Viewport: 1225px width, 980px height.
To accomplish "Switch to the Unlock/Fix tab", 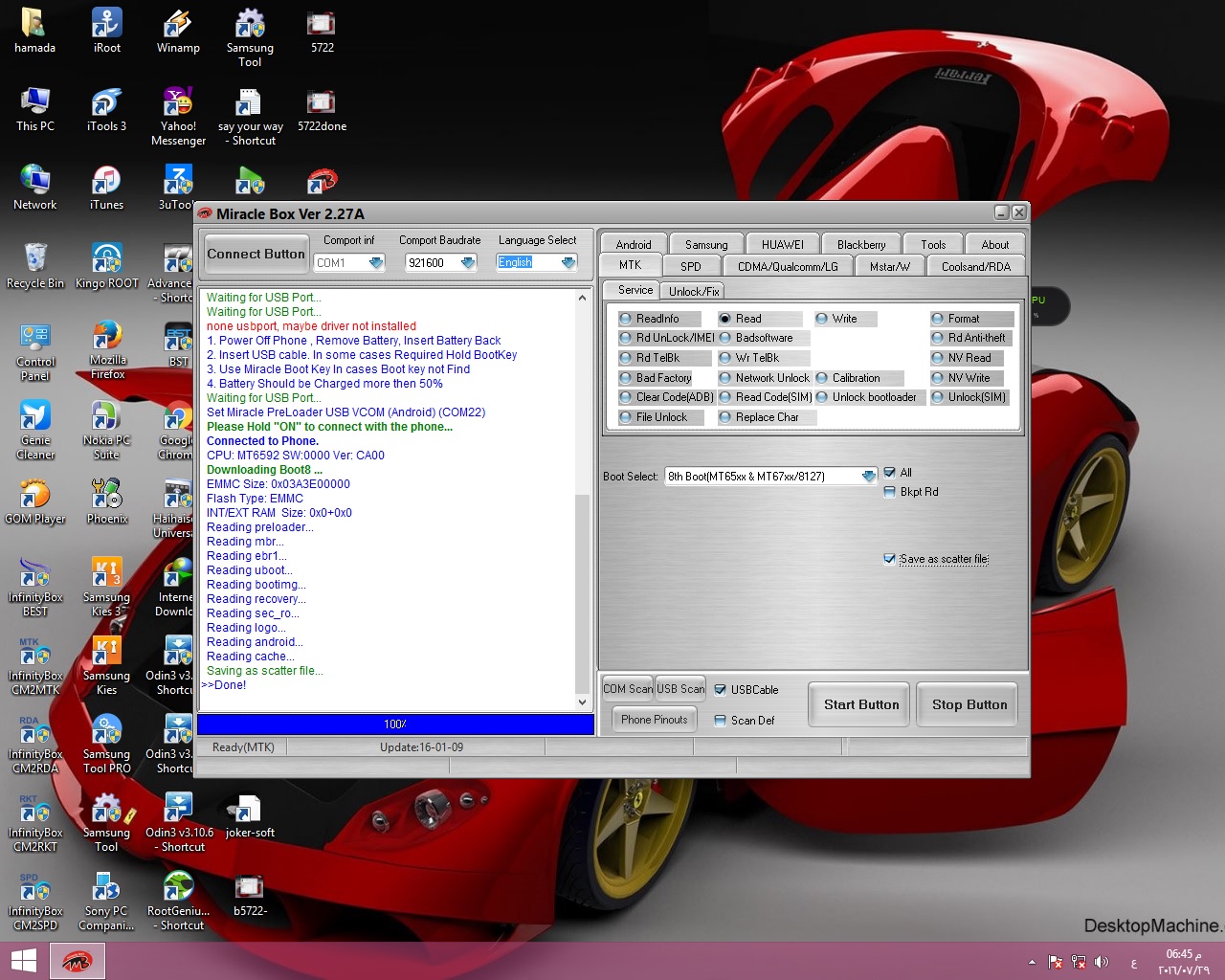I will (x=694, y=292).
